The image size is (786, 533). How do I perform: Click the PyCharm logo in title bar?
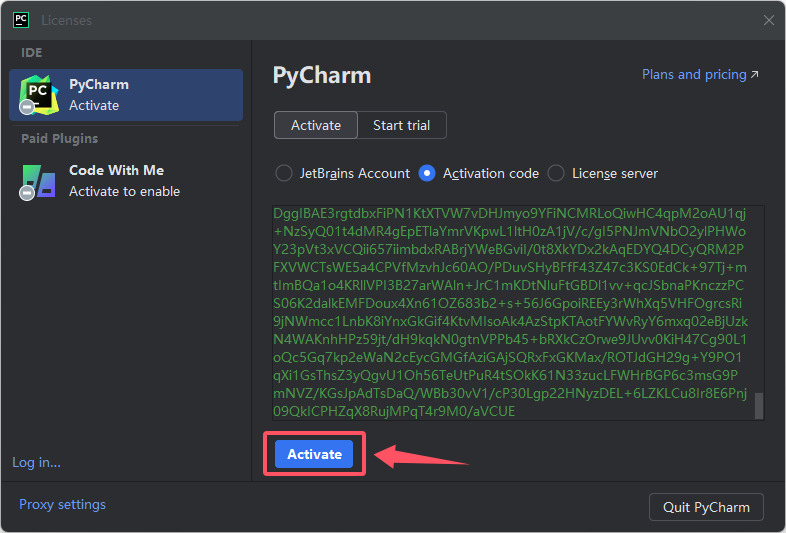(x=21, y=20)
